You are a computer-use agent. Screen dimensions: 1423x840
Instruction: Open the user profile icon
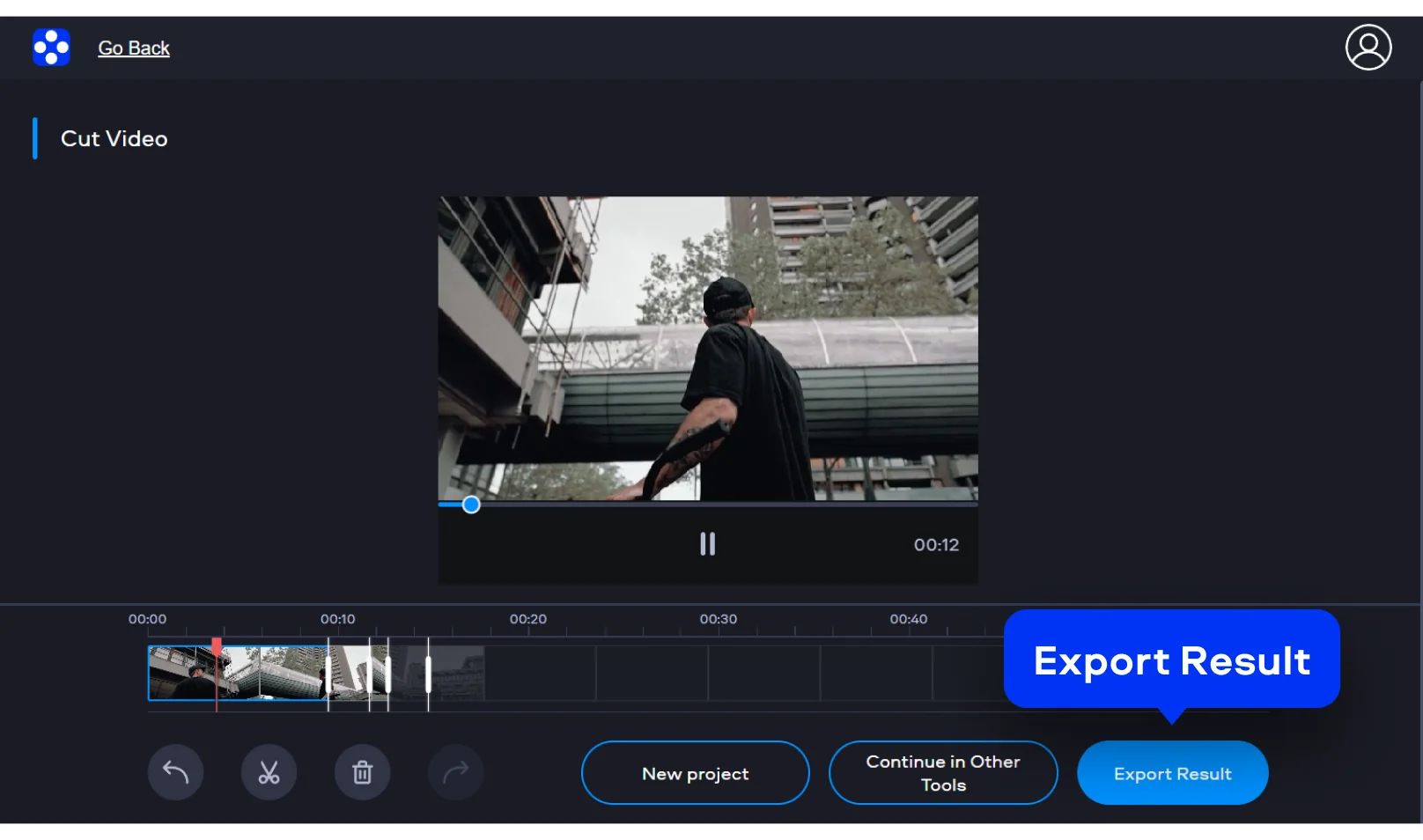(1368, 48)
